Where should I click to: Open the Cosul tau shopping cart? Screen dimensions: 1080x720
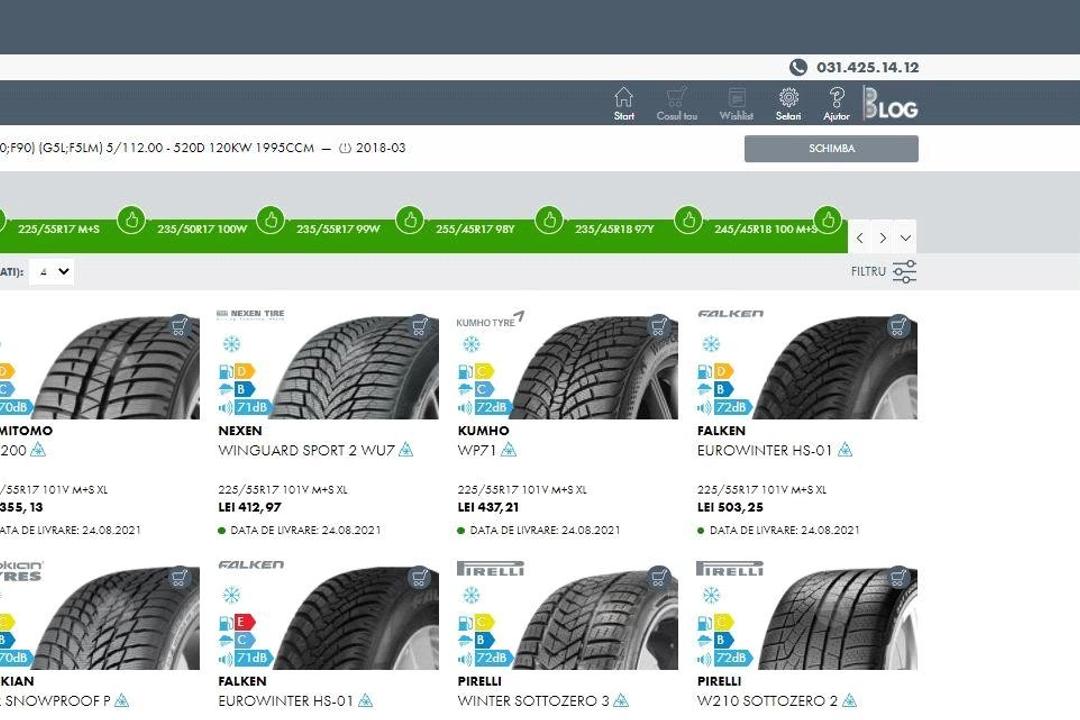pos(676,103)
